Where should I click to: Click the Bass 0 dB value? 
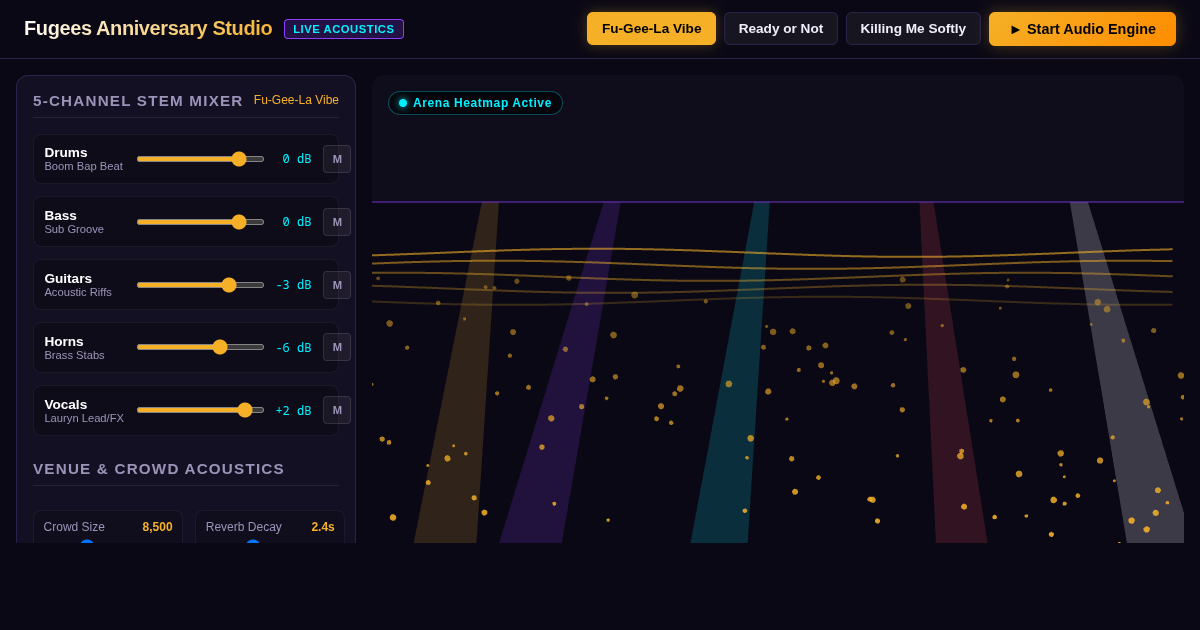(x=296, y=222)
